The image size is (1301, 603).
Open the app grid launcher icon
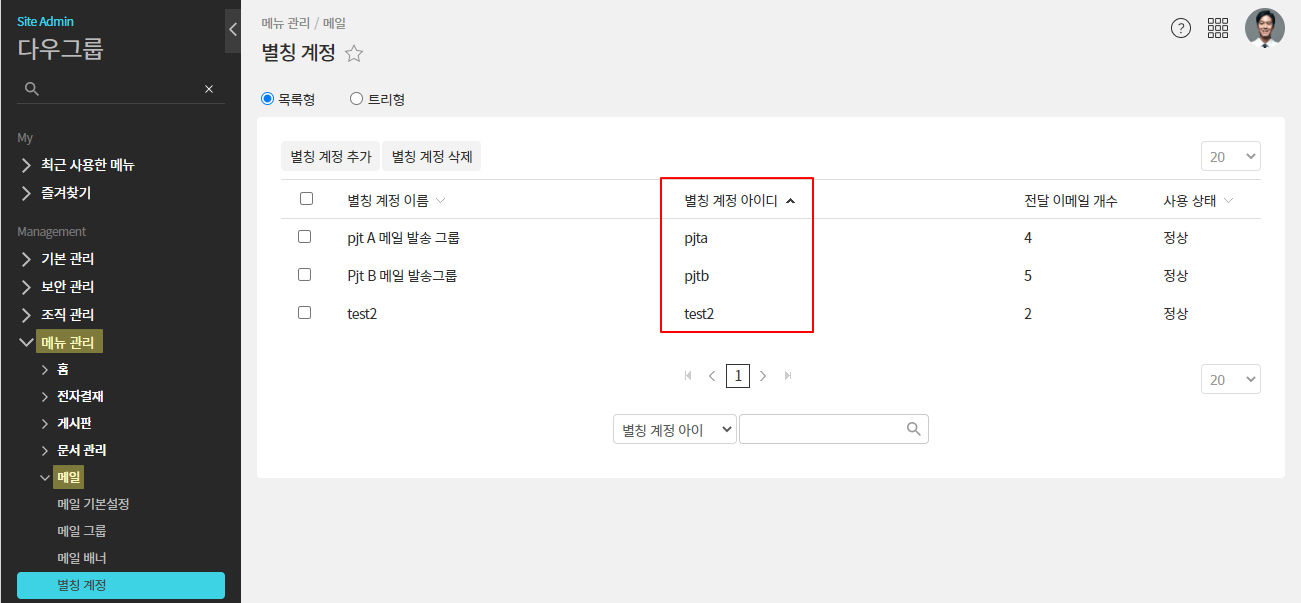tap(1218, 28)
